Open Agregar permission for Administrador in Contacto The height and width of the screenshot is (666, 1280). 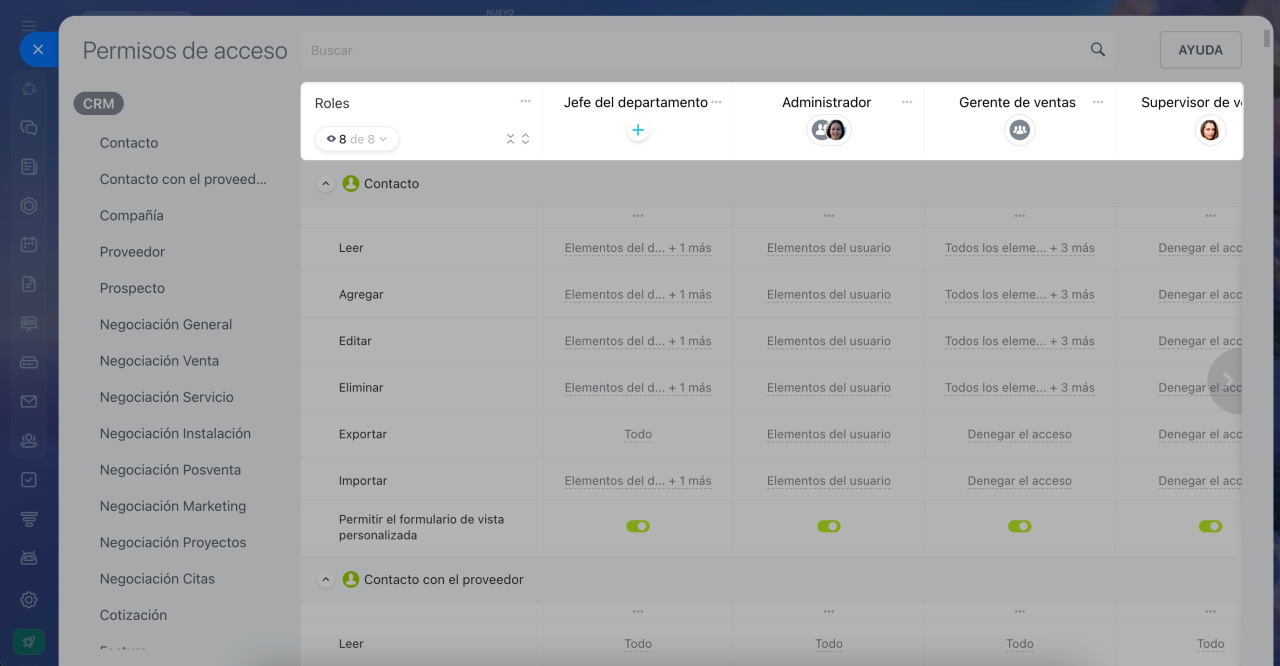coord(829,295)
